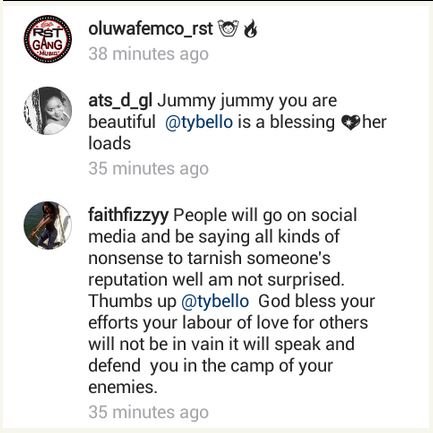
Task: Tap the @tybello mention in the ats_d_gl comment
Action: click(199, 122)
